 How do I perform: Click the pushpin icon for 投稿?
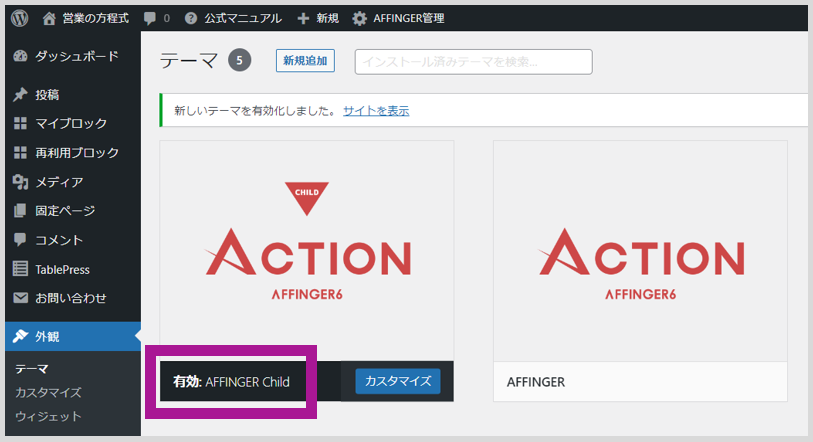point(20,94)
